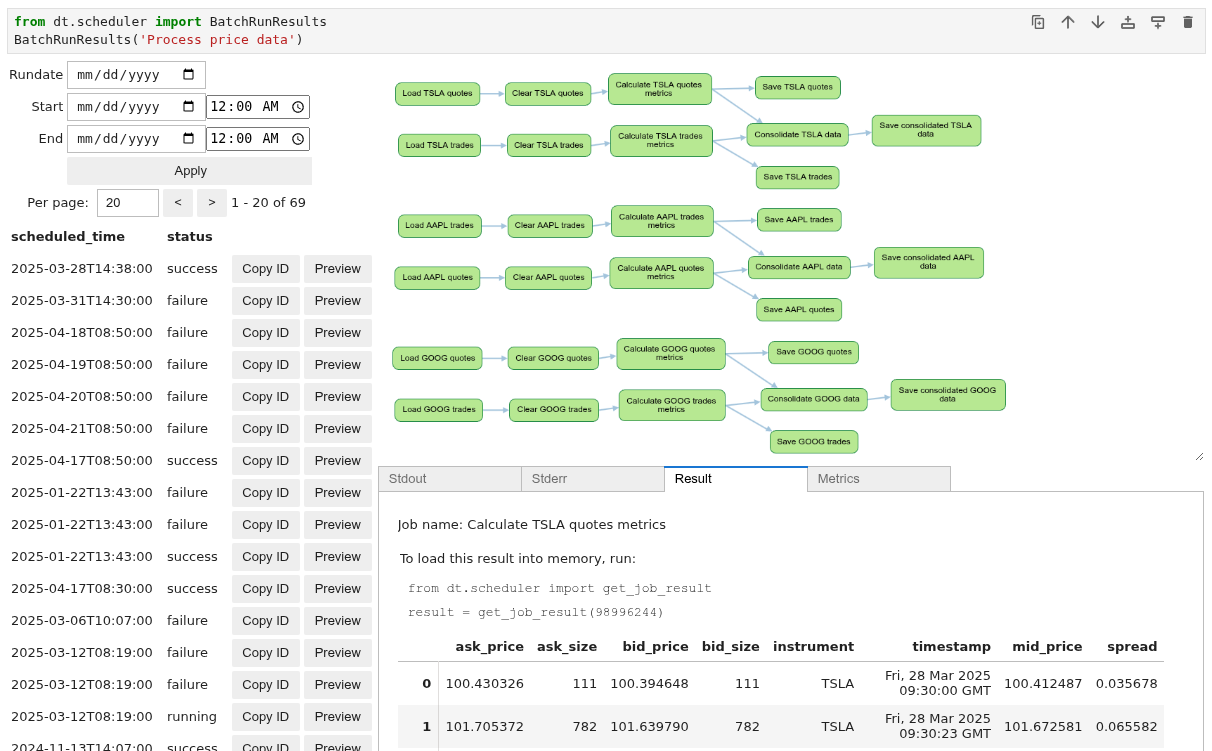Open calendar picker for Rundate field
Image resolution: width=1212 pixels, height=751 pixels.
click(x=189, y=75)
